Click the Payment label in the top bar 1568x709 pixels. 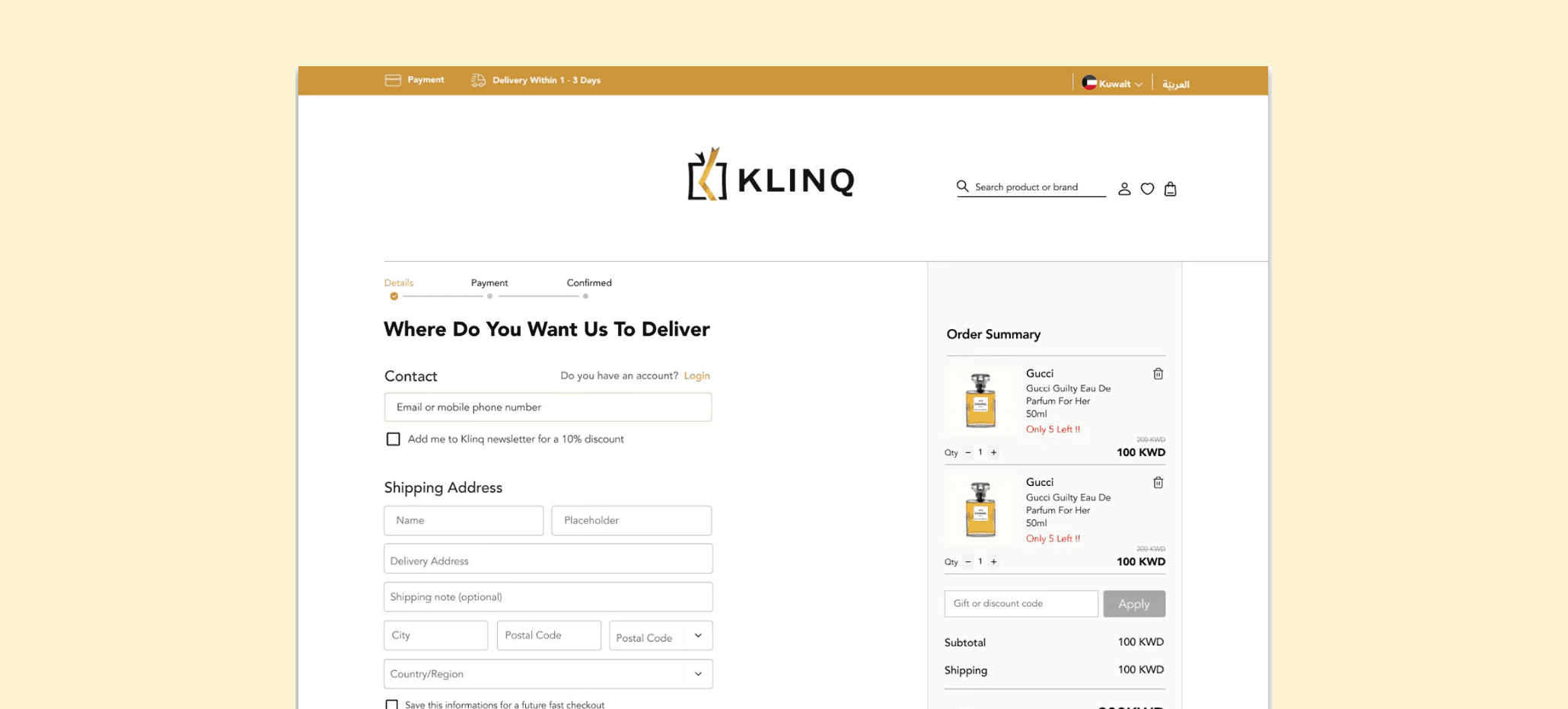[x=425, y=80]
